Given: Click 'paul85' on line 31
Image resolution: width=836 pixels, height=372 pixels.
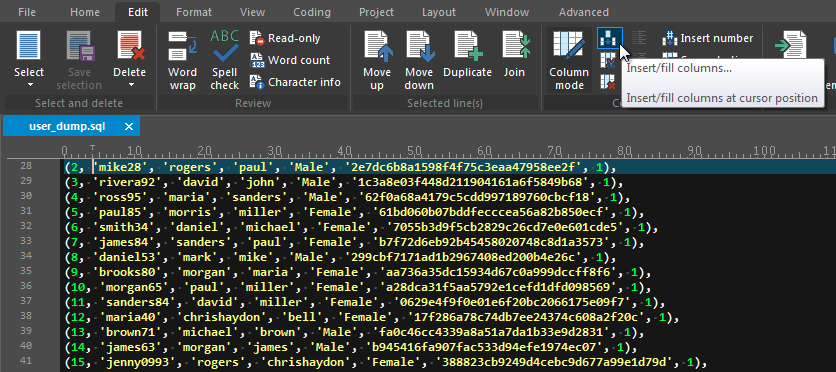Looking at the screenshot, I should [121, 213].
